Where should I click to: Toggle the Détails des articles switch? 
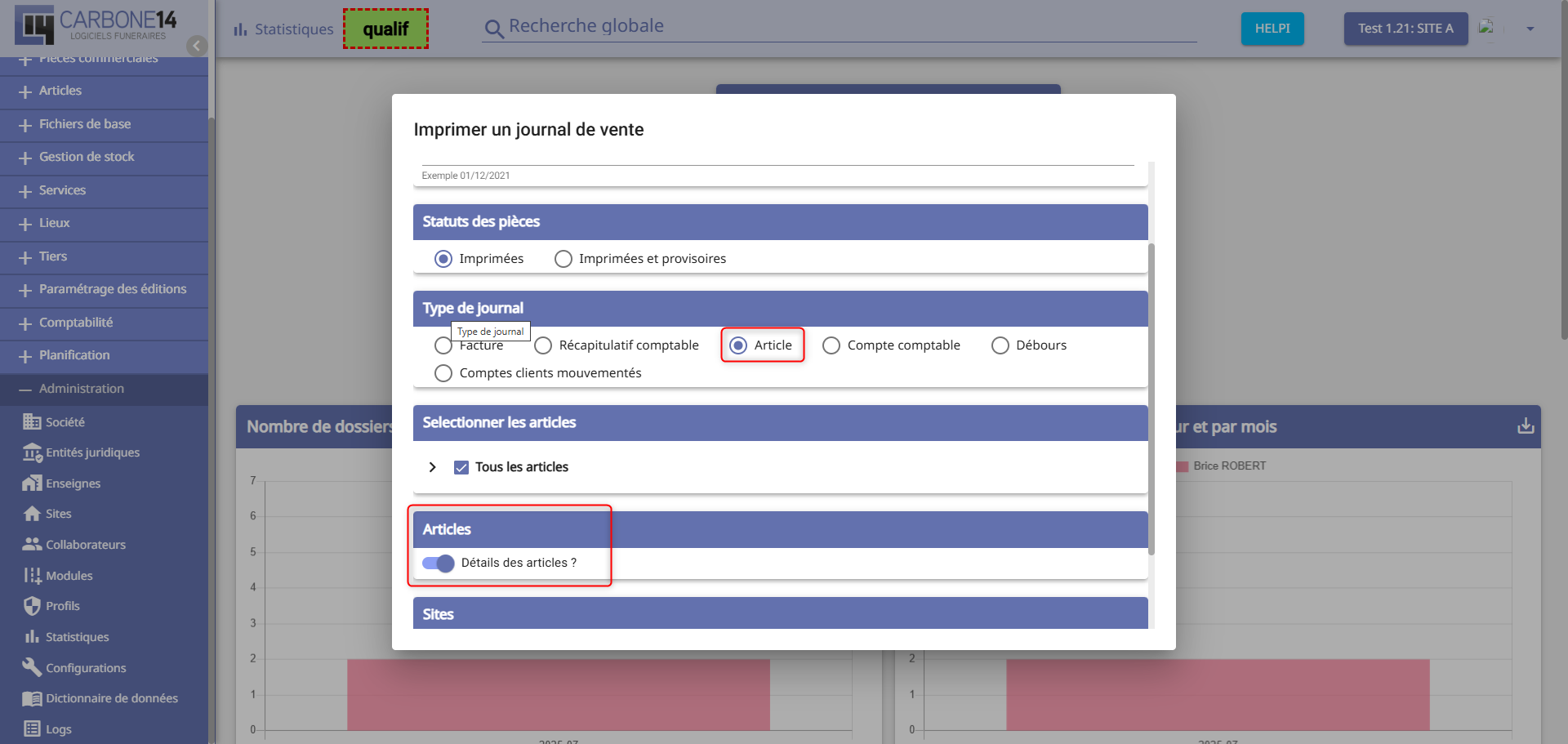click(x=439, y=564)
